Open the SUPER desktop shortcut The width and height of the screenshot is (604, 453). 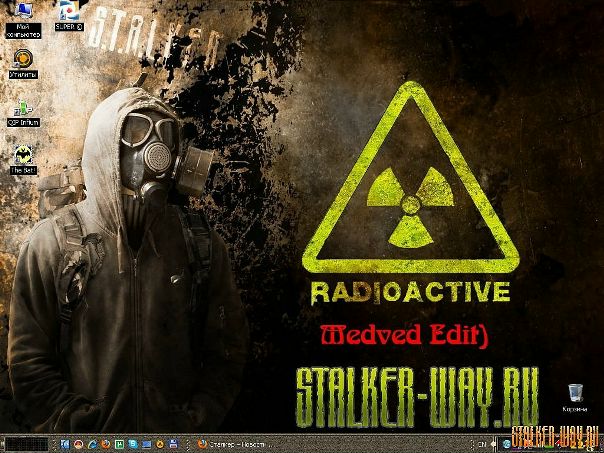point(70,16)
